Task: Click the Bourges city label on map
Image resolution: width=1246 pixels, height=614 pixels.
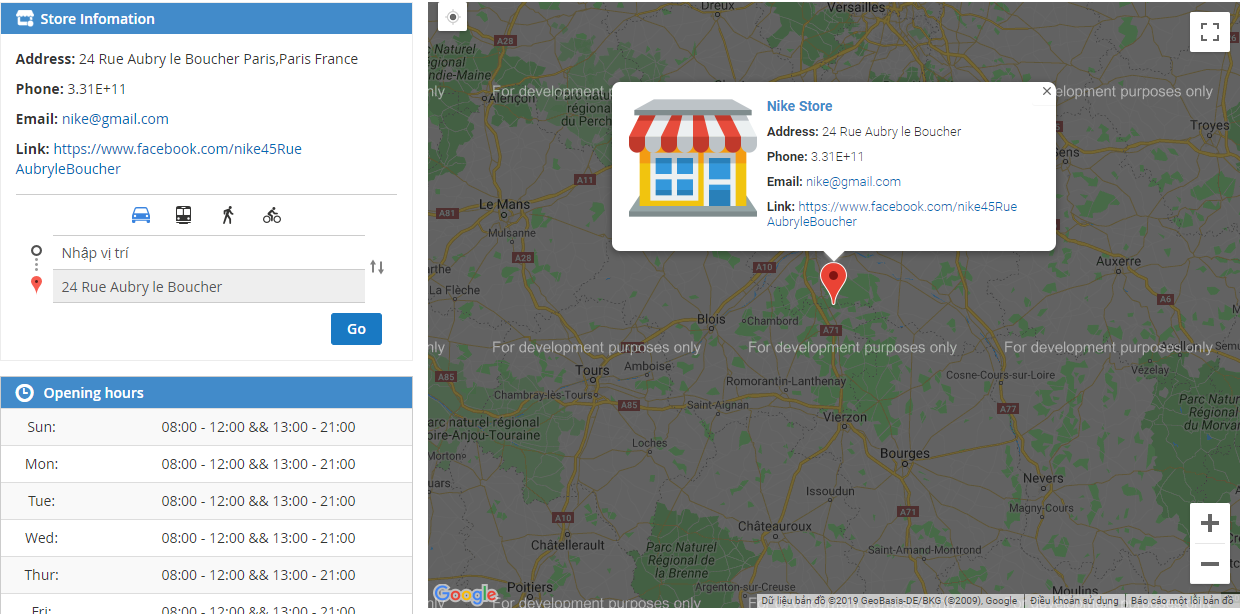Action: click(905, 454)
